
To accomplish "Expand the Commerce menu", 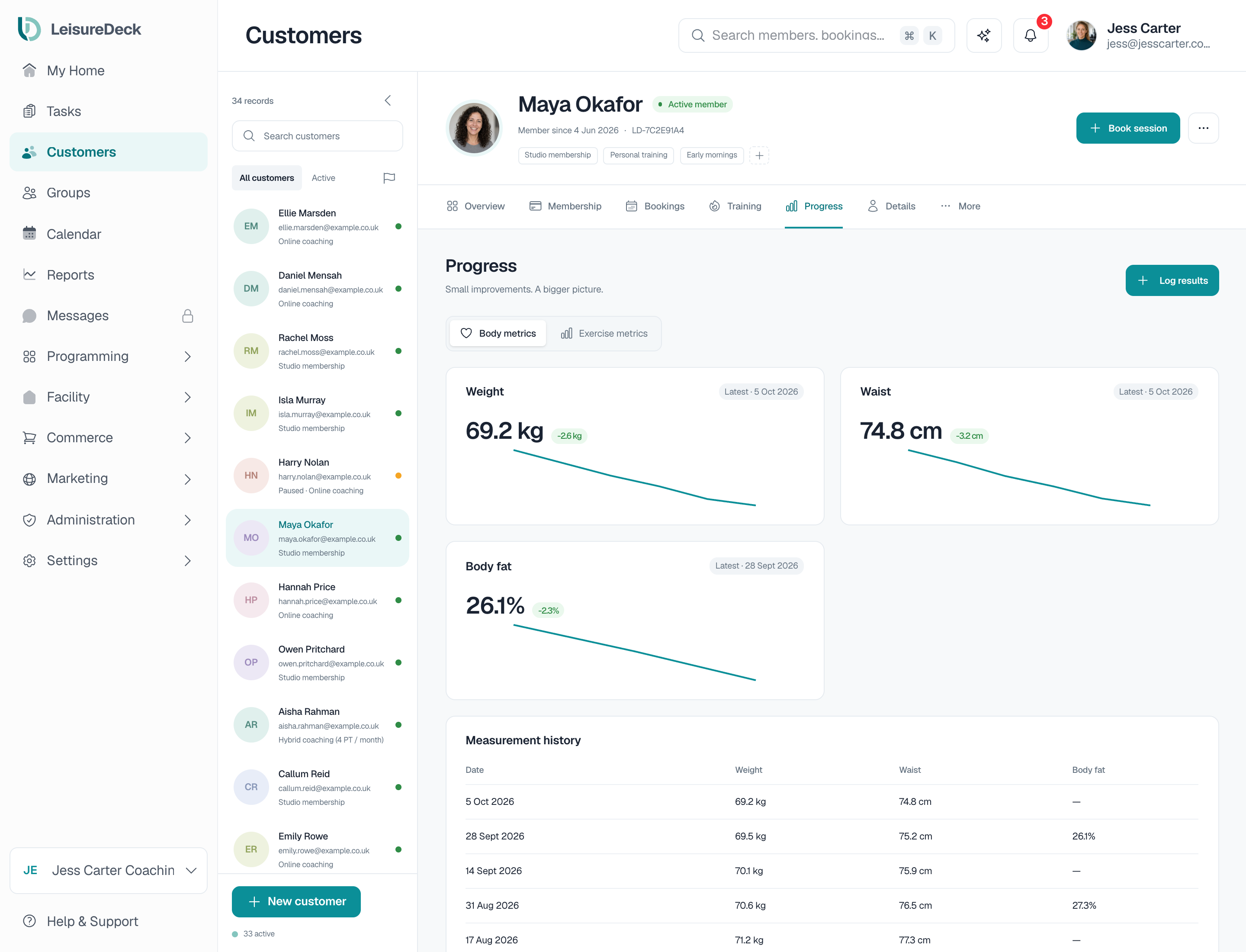I will tap(188, 438).
